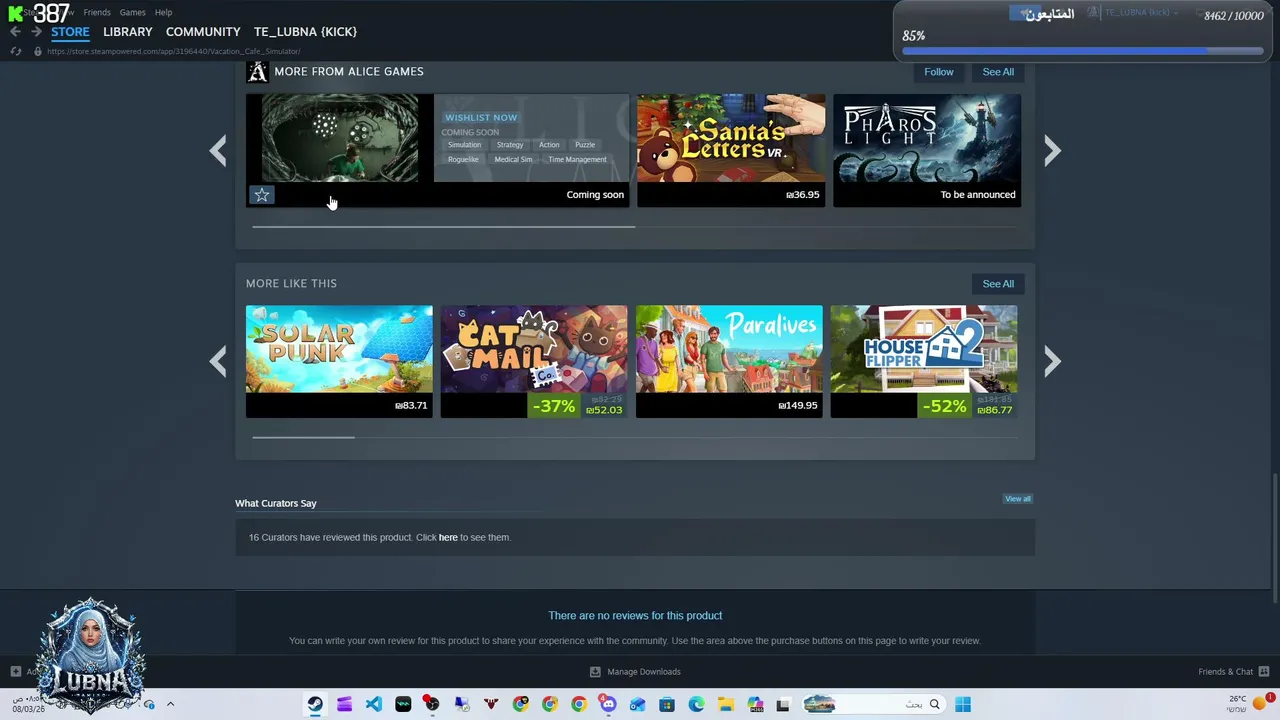Screen dimensions: 1280x720
Task: Click the Windows Start button
Action: (x=963, y=704)
